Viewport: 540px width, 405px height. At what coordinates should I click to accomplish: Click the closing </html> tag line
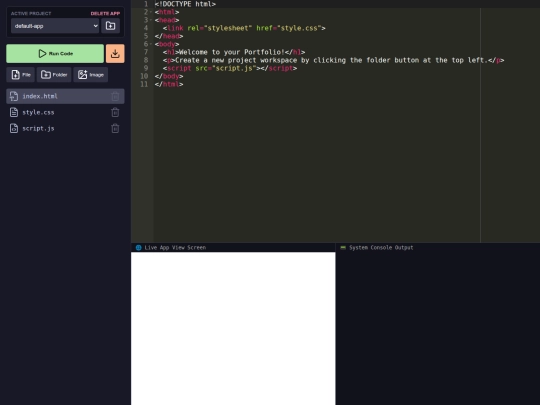tap(169, 84)
